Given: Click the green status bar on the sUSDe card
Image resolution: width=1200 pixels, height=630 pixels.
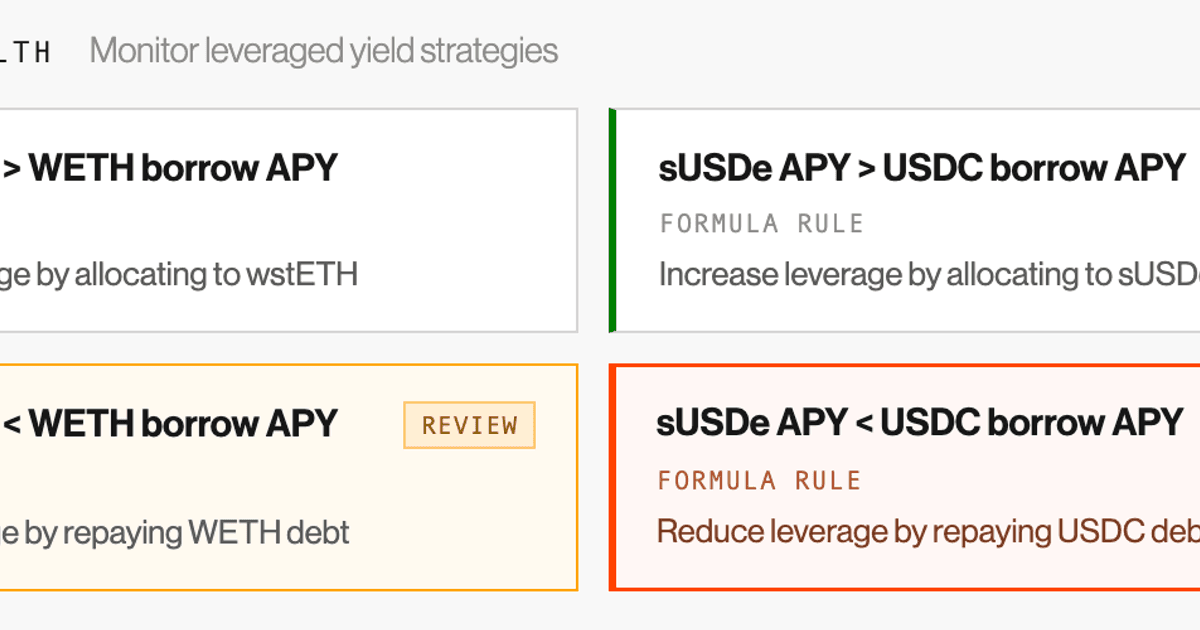Looking at the screenshot, I should click(612, 220).
